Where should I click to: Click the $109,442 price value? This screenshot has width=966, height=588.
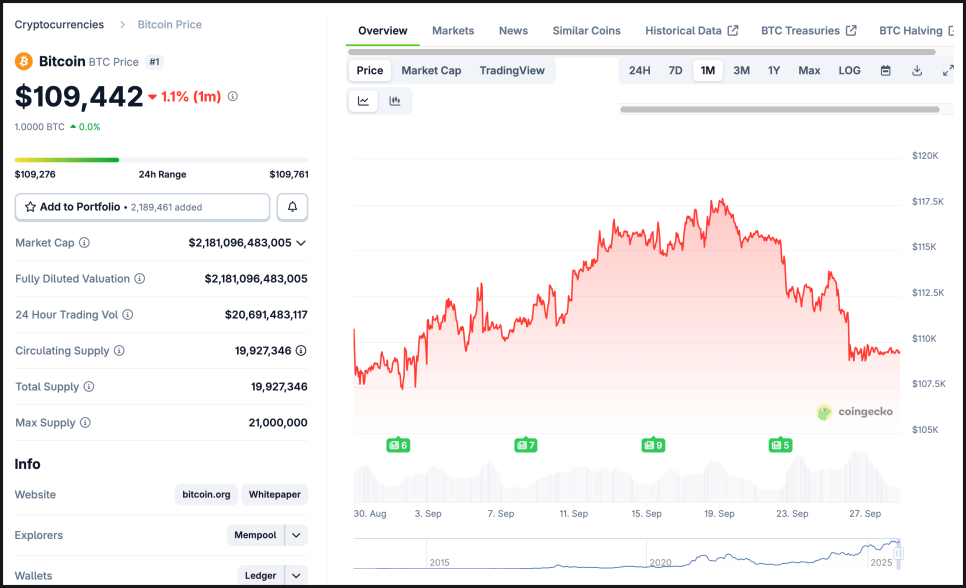pyautogui.click(x=79, y=97)
